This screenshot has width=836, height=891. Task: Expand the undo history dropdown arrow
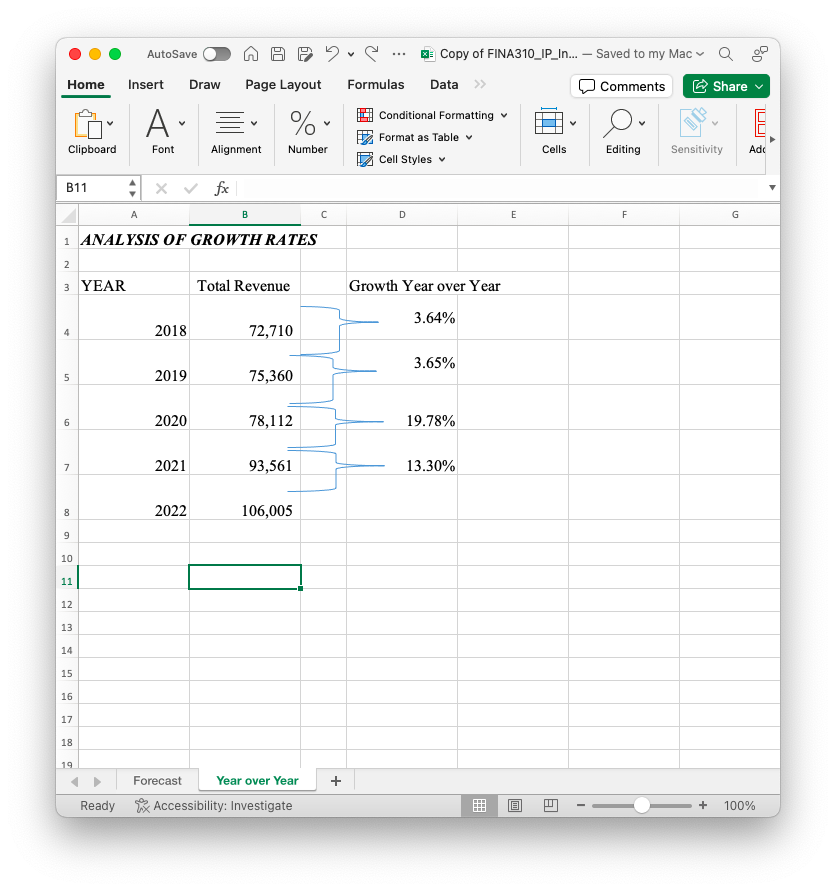click(x=351, y=55)
